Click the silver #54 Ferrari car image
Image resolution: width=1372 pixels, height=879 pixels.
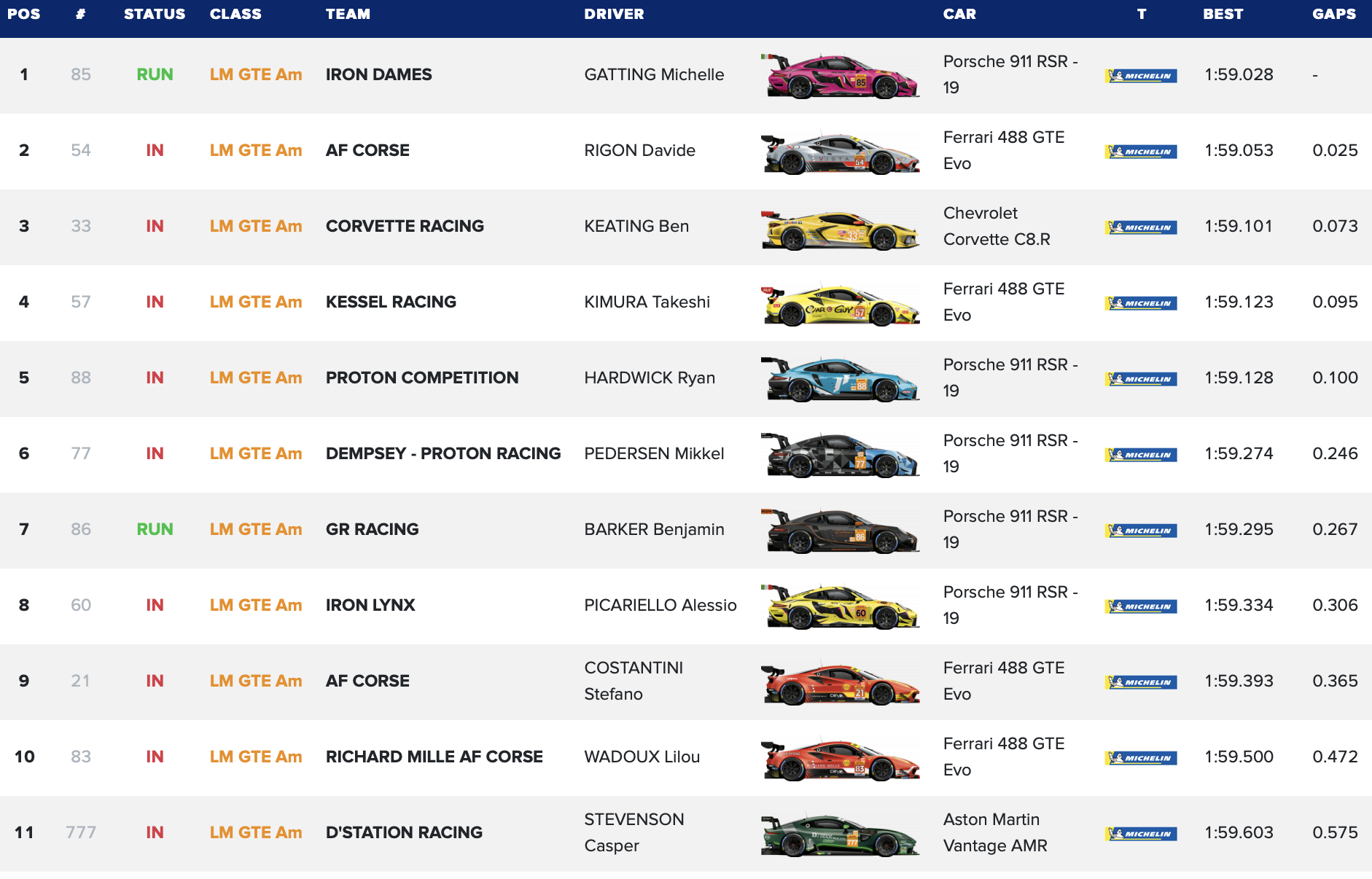841,152
